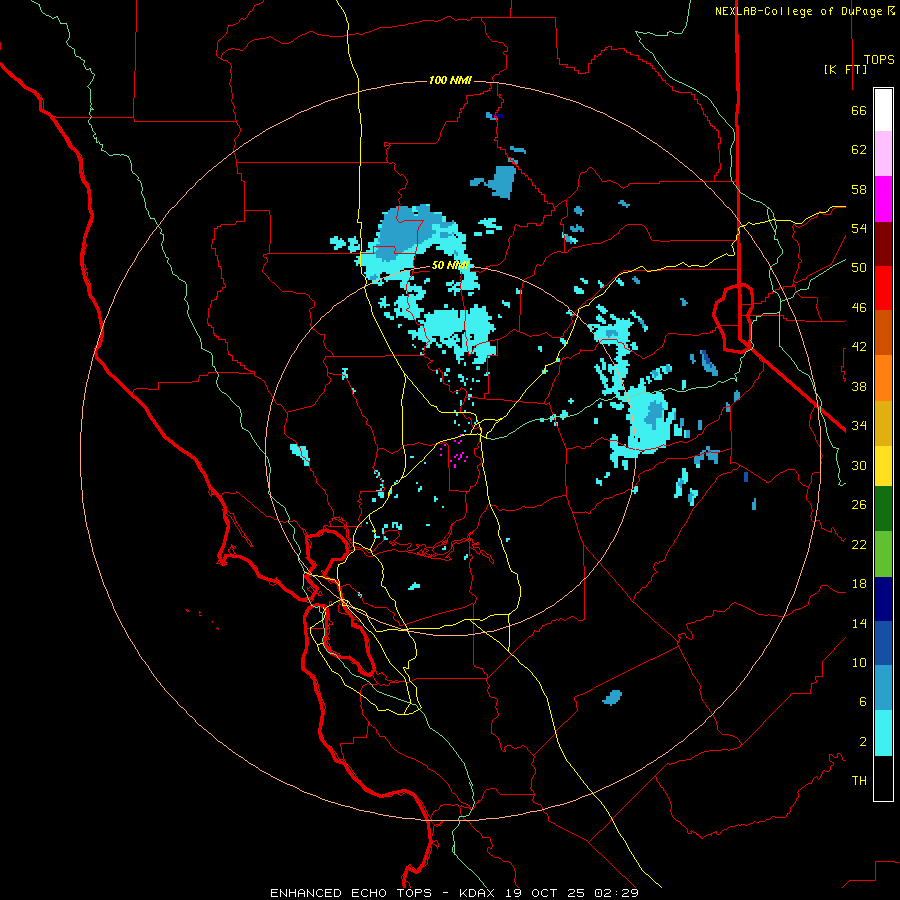Click legend value "50"

[x=859, y=267]
